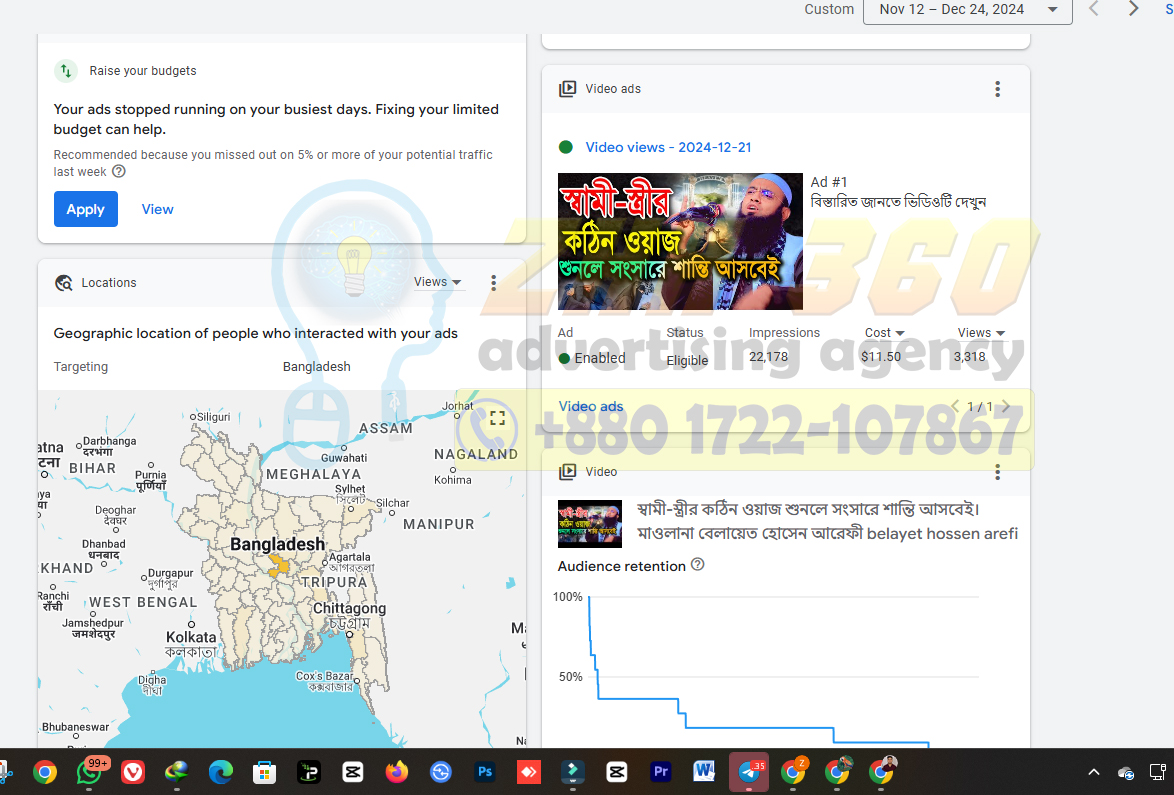
Task: Click the Locations card icon
Action: point(64,283)
